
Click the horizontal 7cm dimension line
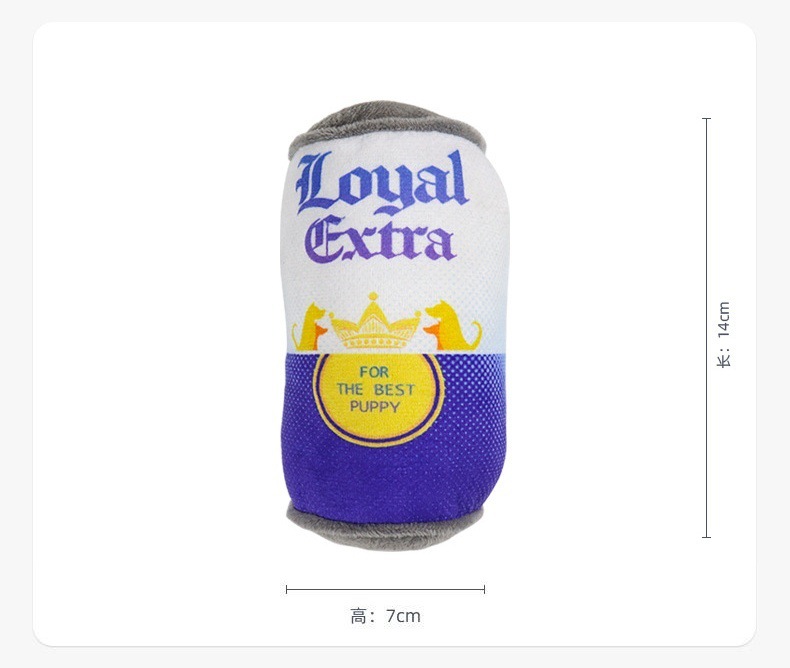pos(385,589)
